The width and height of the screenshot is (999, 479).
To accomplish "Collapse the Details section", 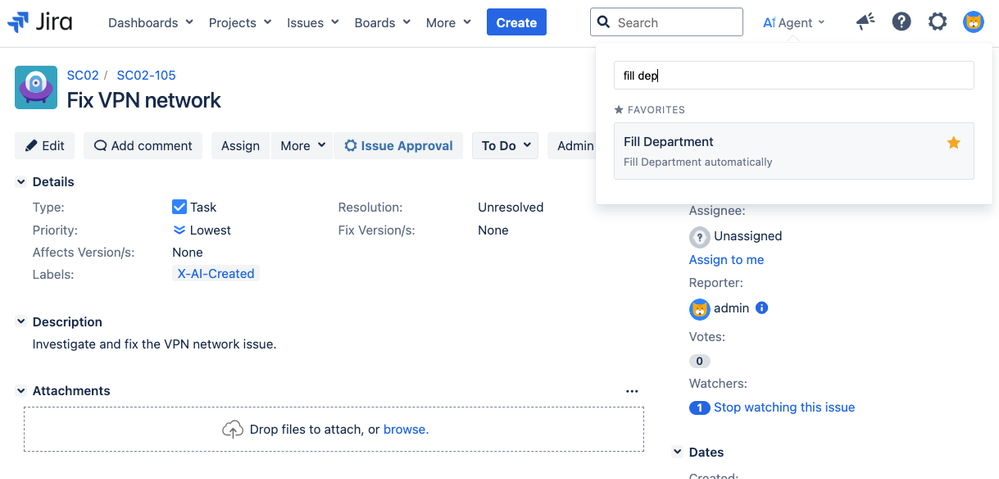I will coord(21,182).
